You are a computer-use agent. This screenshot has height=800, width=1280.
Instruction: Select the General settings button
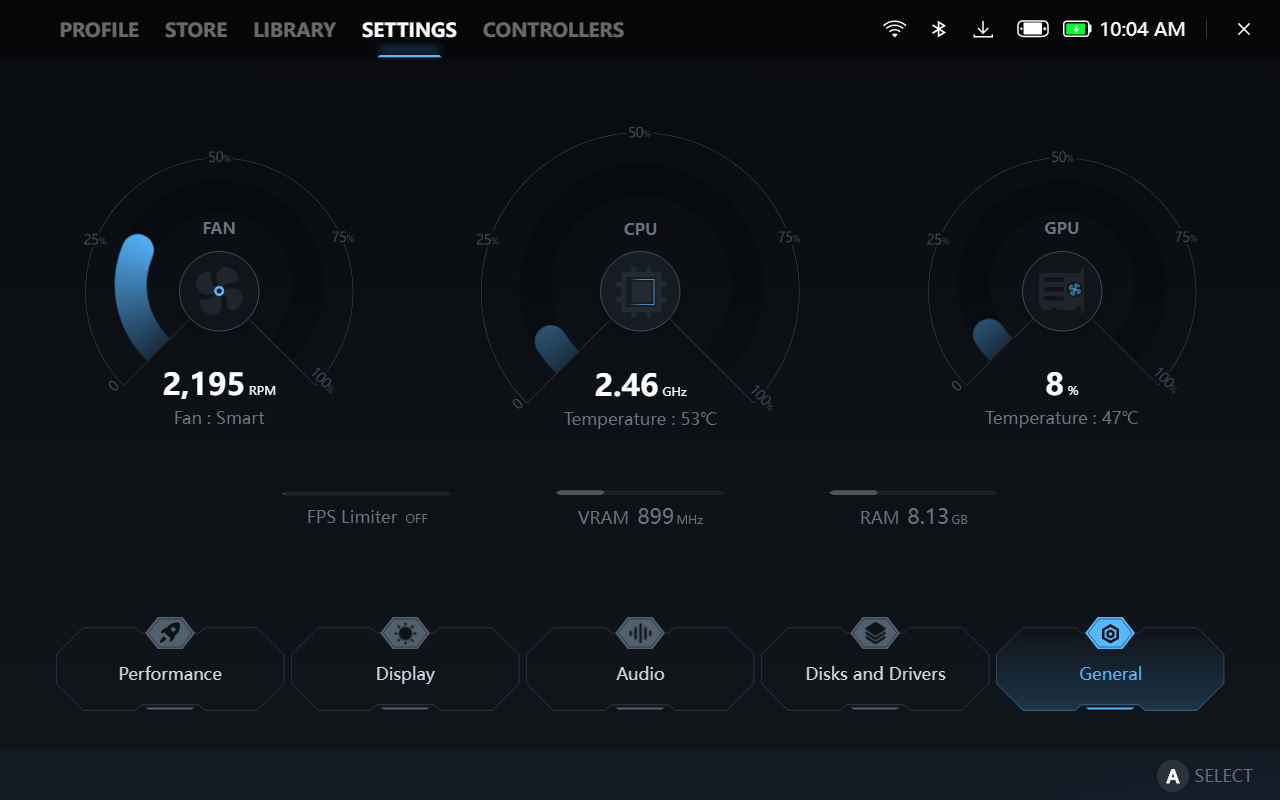1110,673
